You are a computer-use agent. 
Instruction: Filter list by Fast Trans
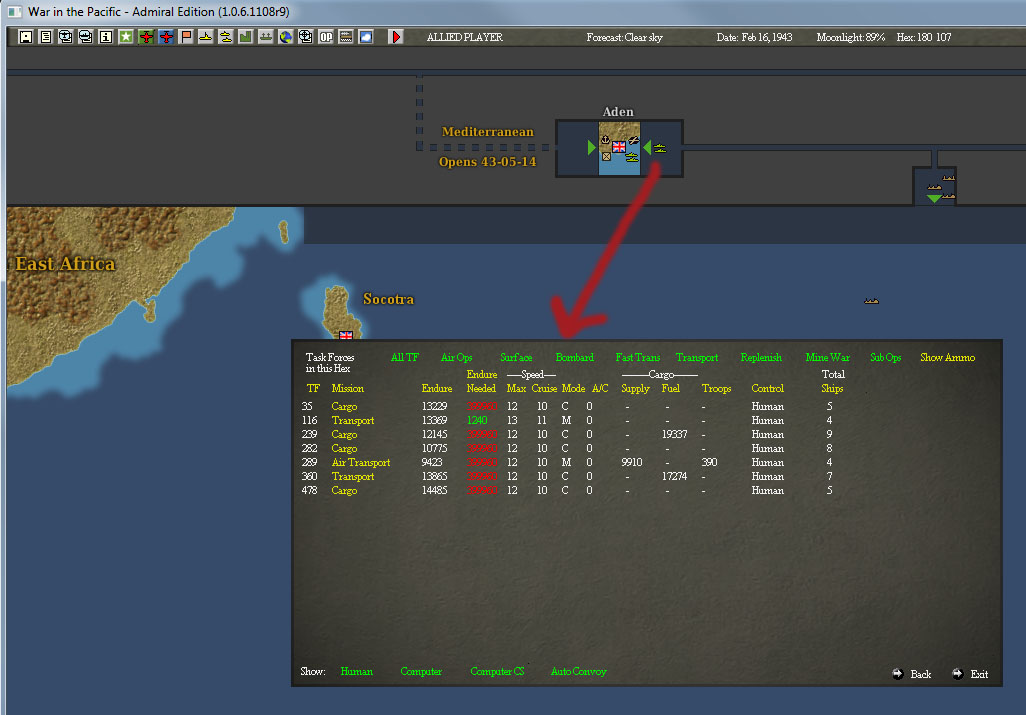(x=638, y=358)
